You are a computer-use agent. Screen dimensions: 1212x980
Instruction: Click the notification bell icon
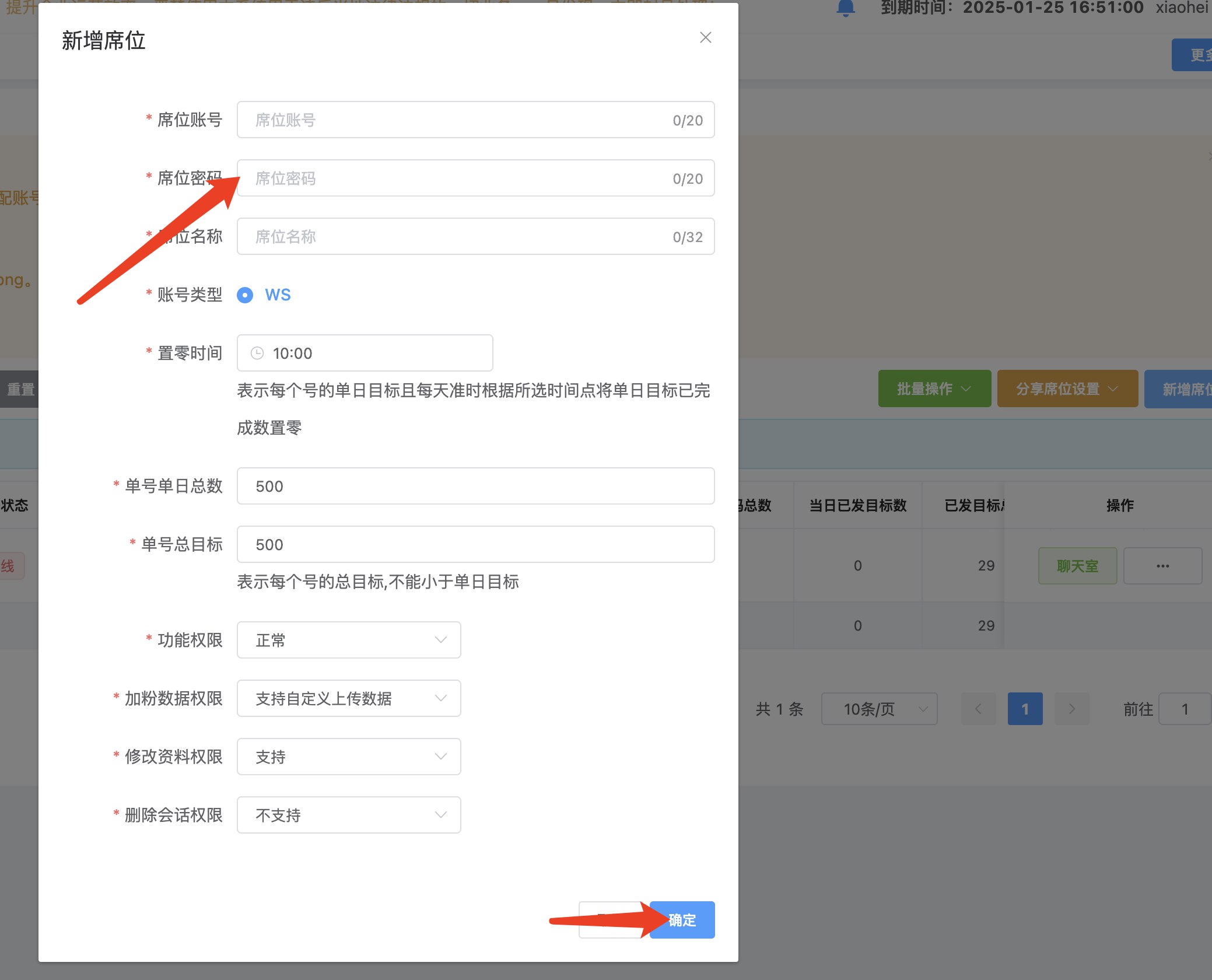(x=845, y=8)
